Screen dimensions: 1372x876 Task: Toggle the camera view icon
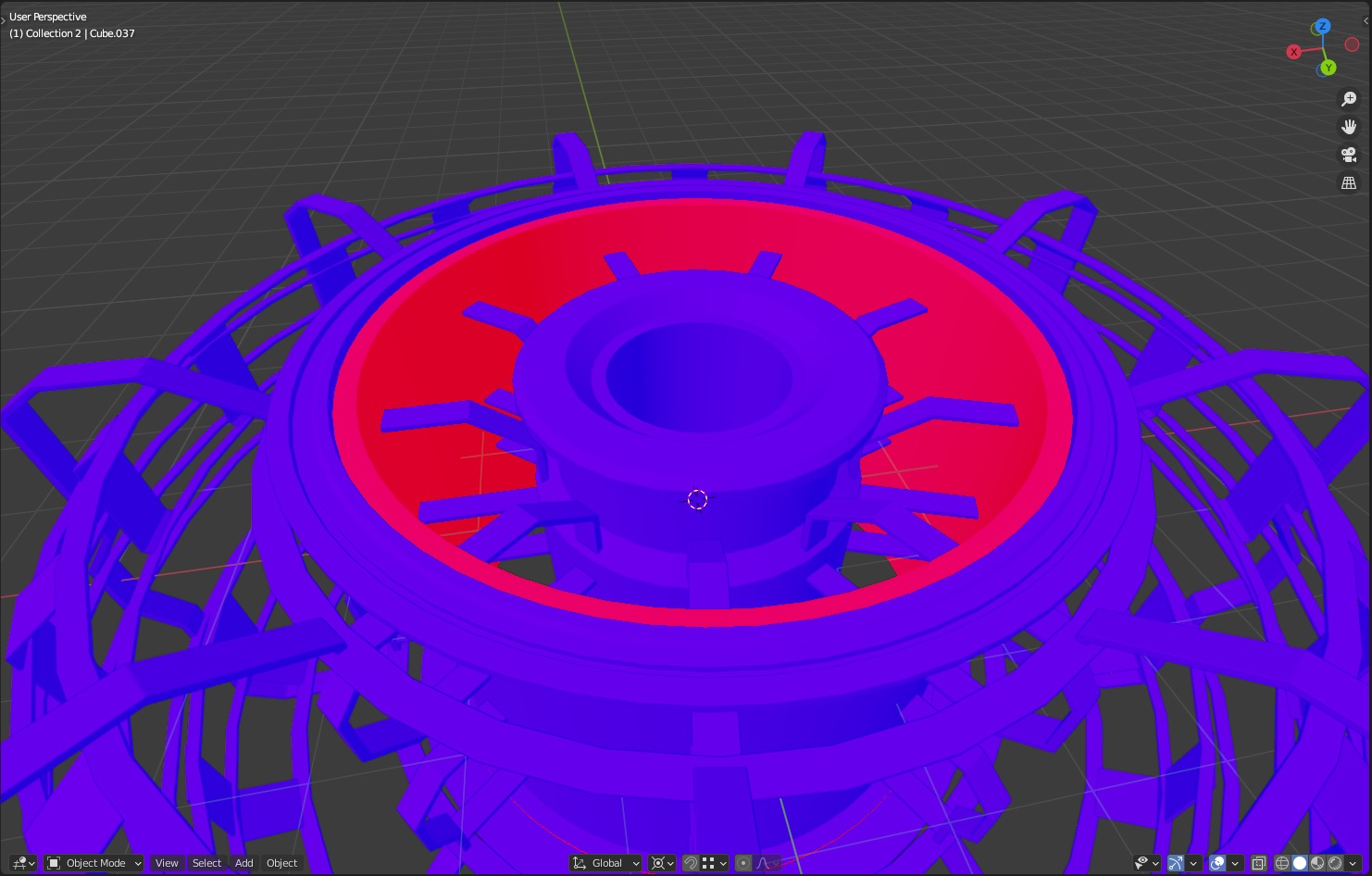point(1349,155)
